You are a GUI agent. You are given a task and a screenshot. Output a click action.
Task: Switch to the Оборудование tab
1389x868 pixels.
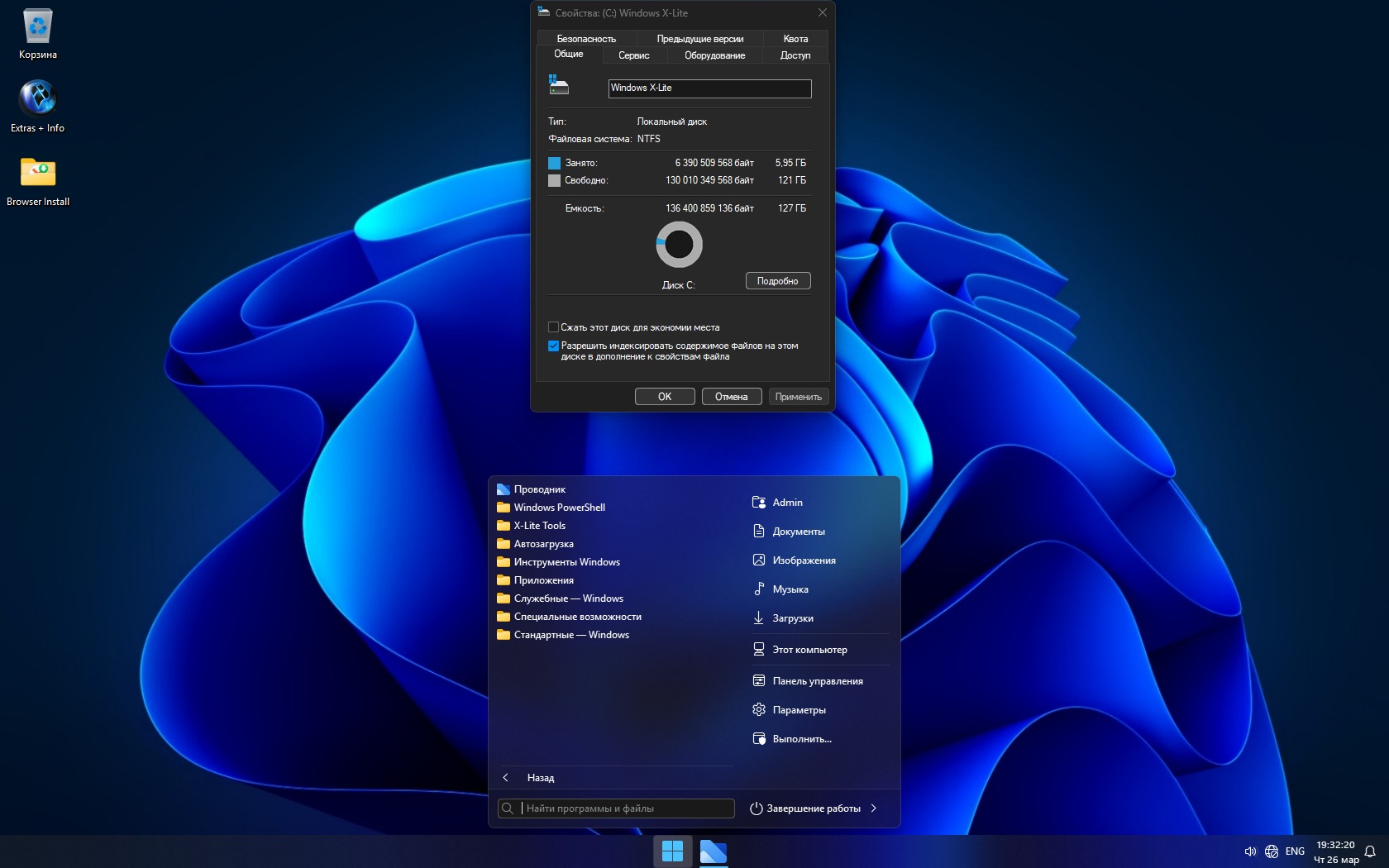tap(714, 55)
